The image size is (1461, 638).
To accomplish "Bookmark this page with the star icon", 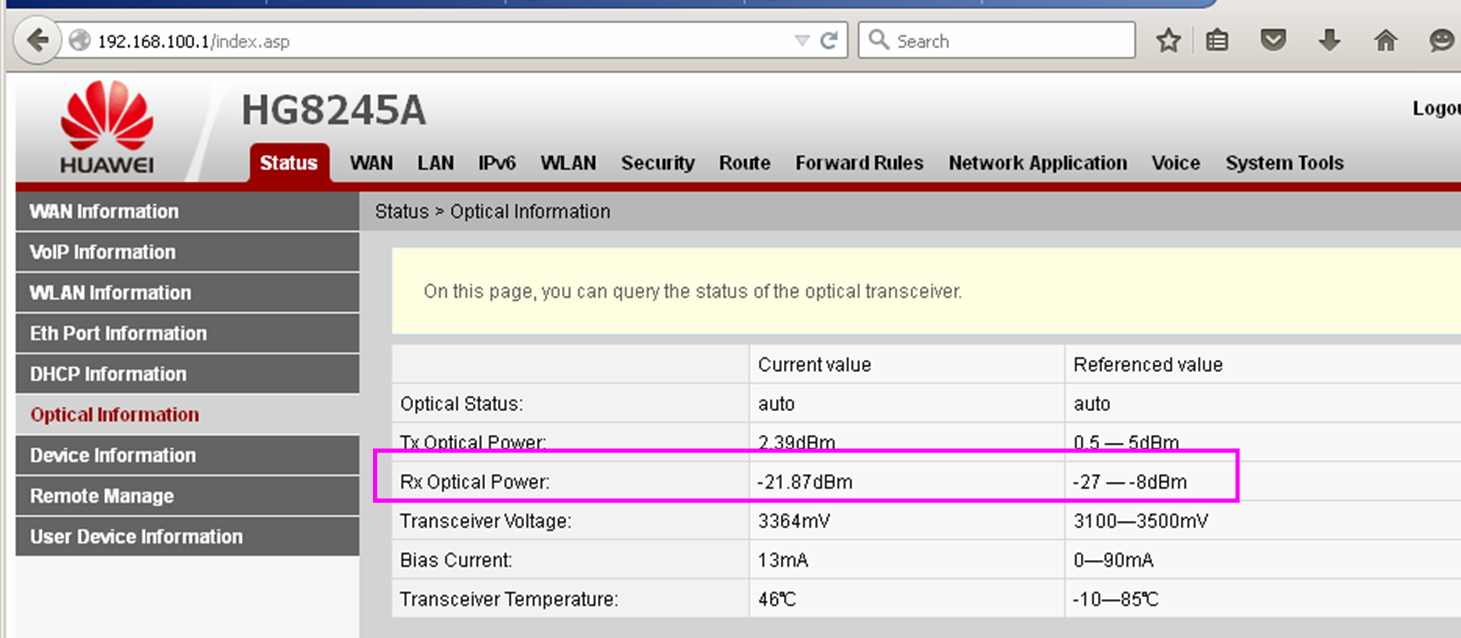I will [x=1168, y=41].
